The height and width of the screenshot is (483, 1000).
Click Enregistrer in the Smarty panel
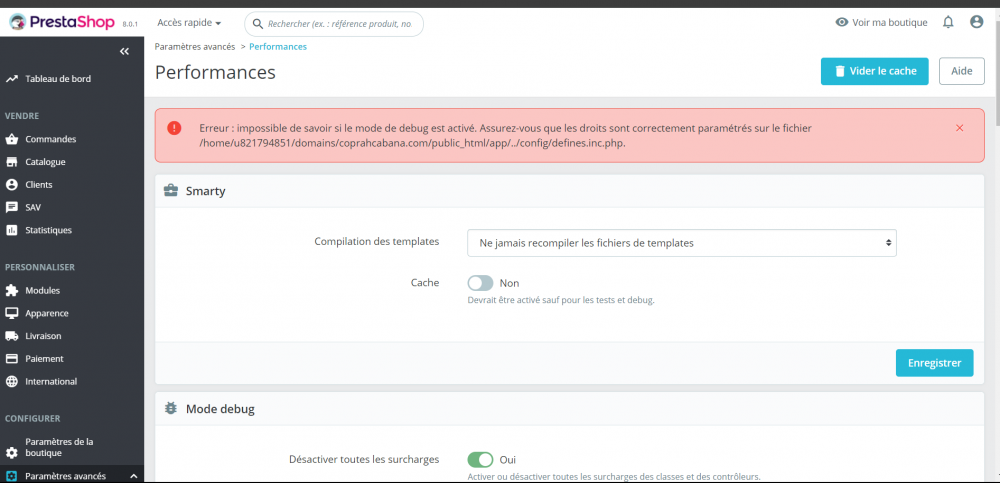click(x=934, y=362)
